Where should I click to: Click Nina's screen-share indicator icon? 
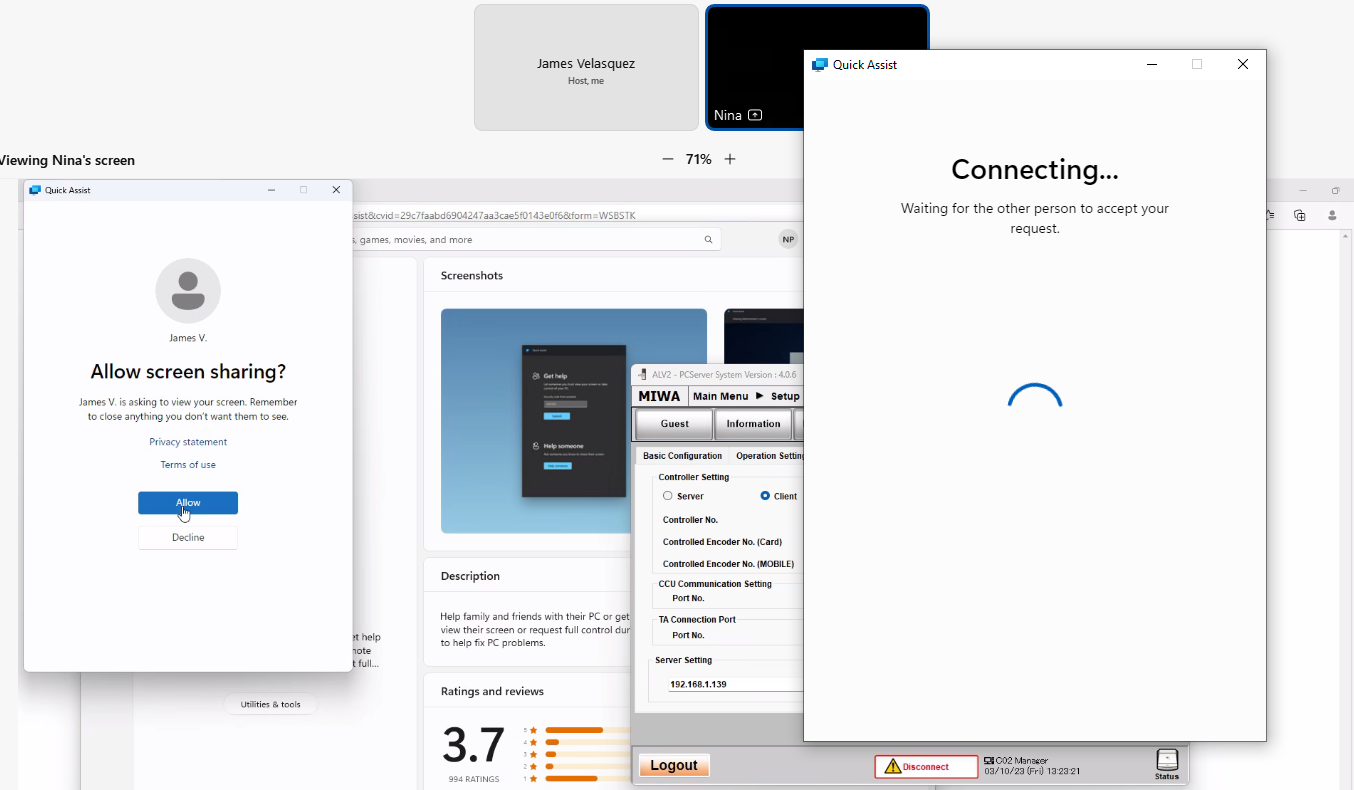click(x=755, y=115)
